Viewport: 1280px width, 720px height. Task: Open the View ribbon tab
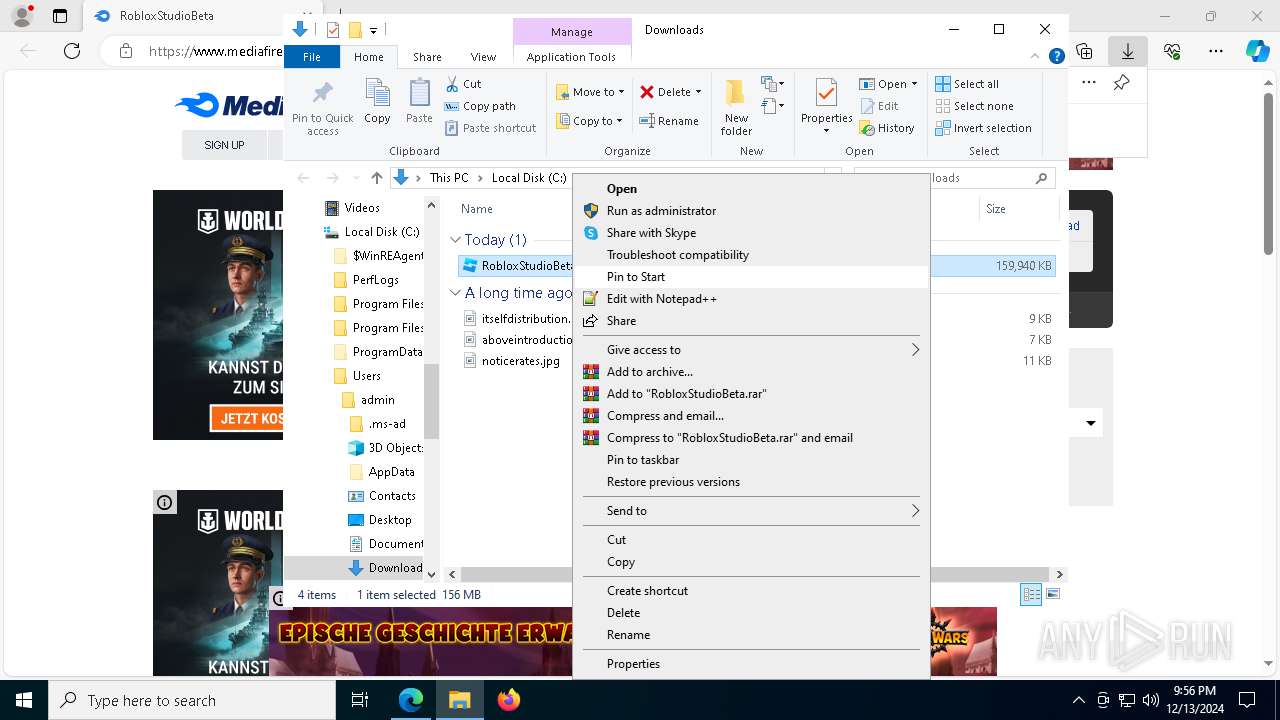point(483,57)
